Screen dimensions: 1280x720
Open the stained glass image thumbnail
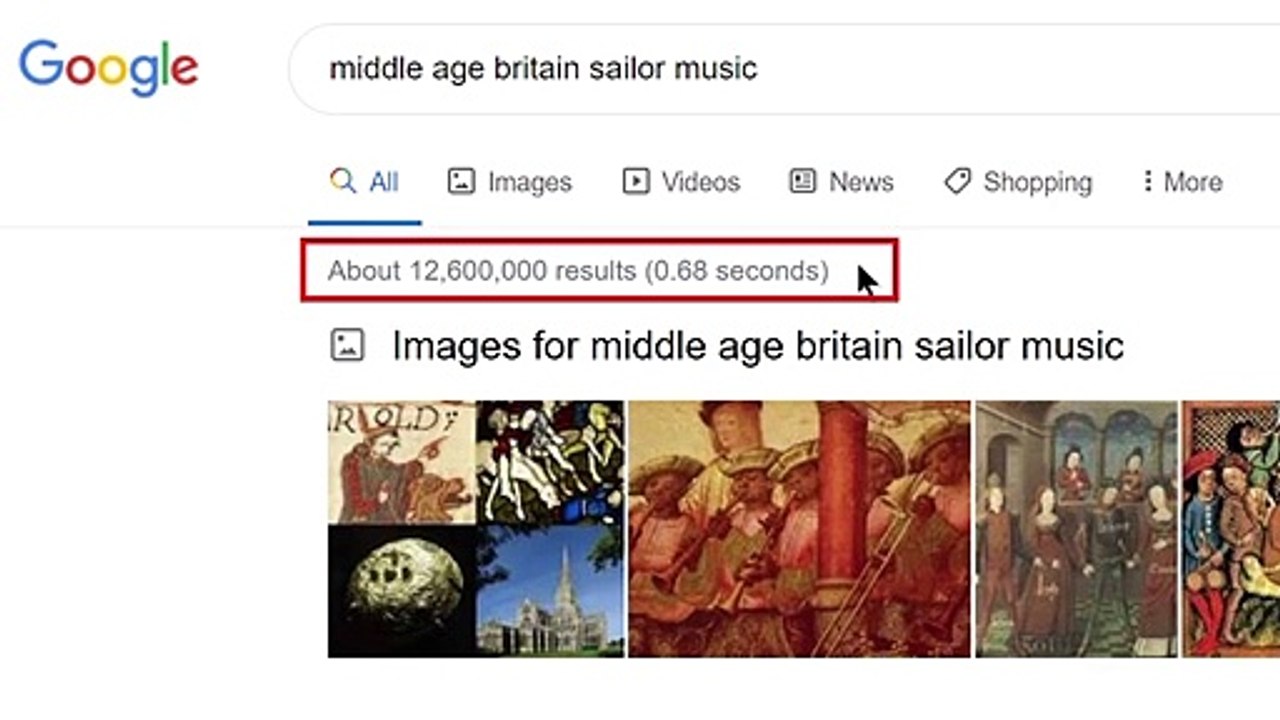pyautogui.click(x=550, y=462)
